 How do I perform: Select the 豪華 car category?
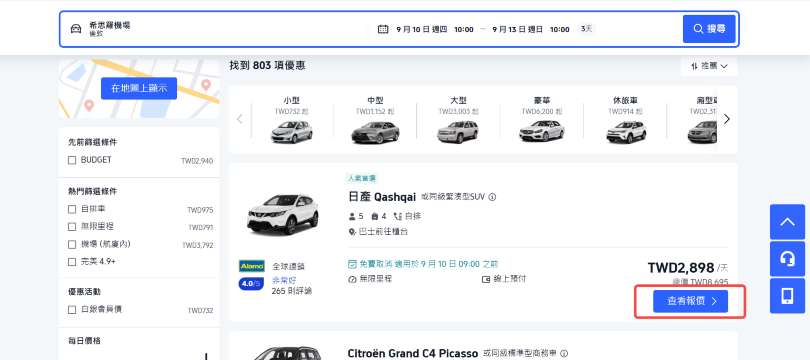[541, 119]
